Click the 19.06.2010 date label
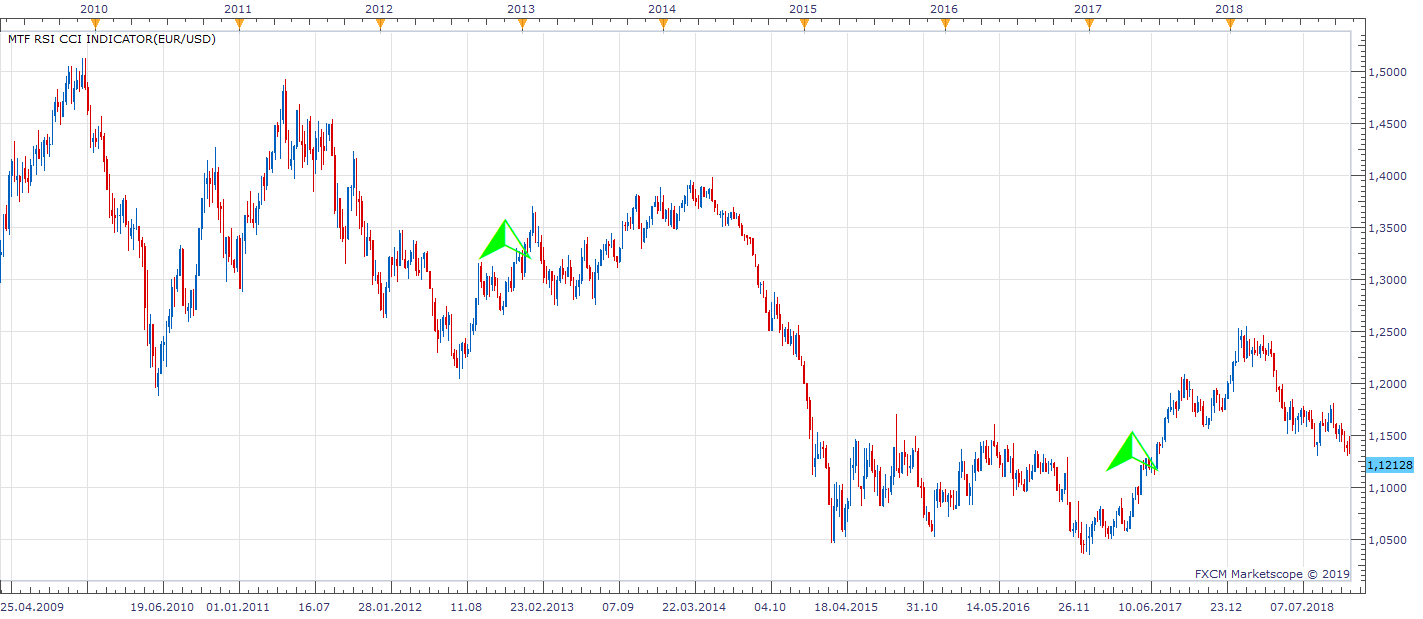Viewport: 1423px width, 619px height. click(162, 607)
